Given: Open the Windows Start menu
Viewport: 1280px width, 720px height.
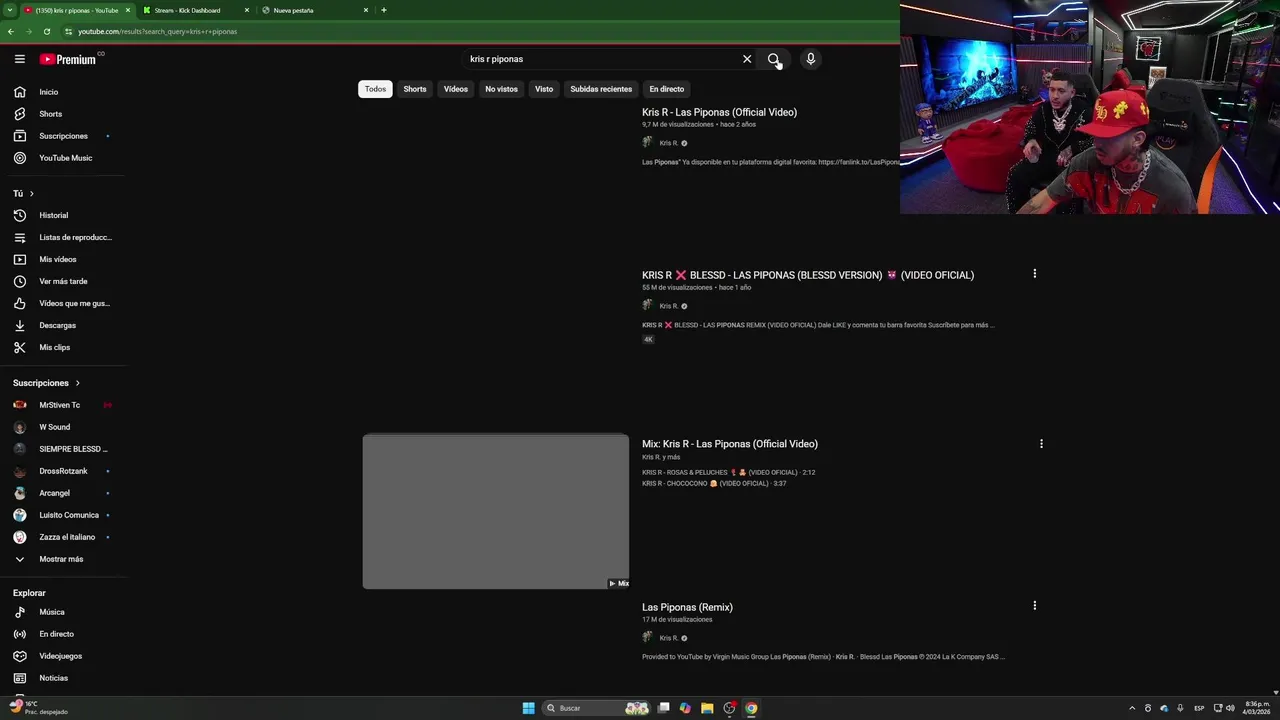Looking at the screenshot, I should point(528,708).
